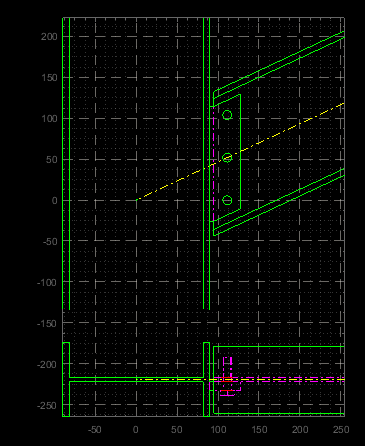Select the 200 label on vertical axis

pyautogui.click(x=50, y=37)
